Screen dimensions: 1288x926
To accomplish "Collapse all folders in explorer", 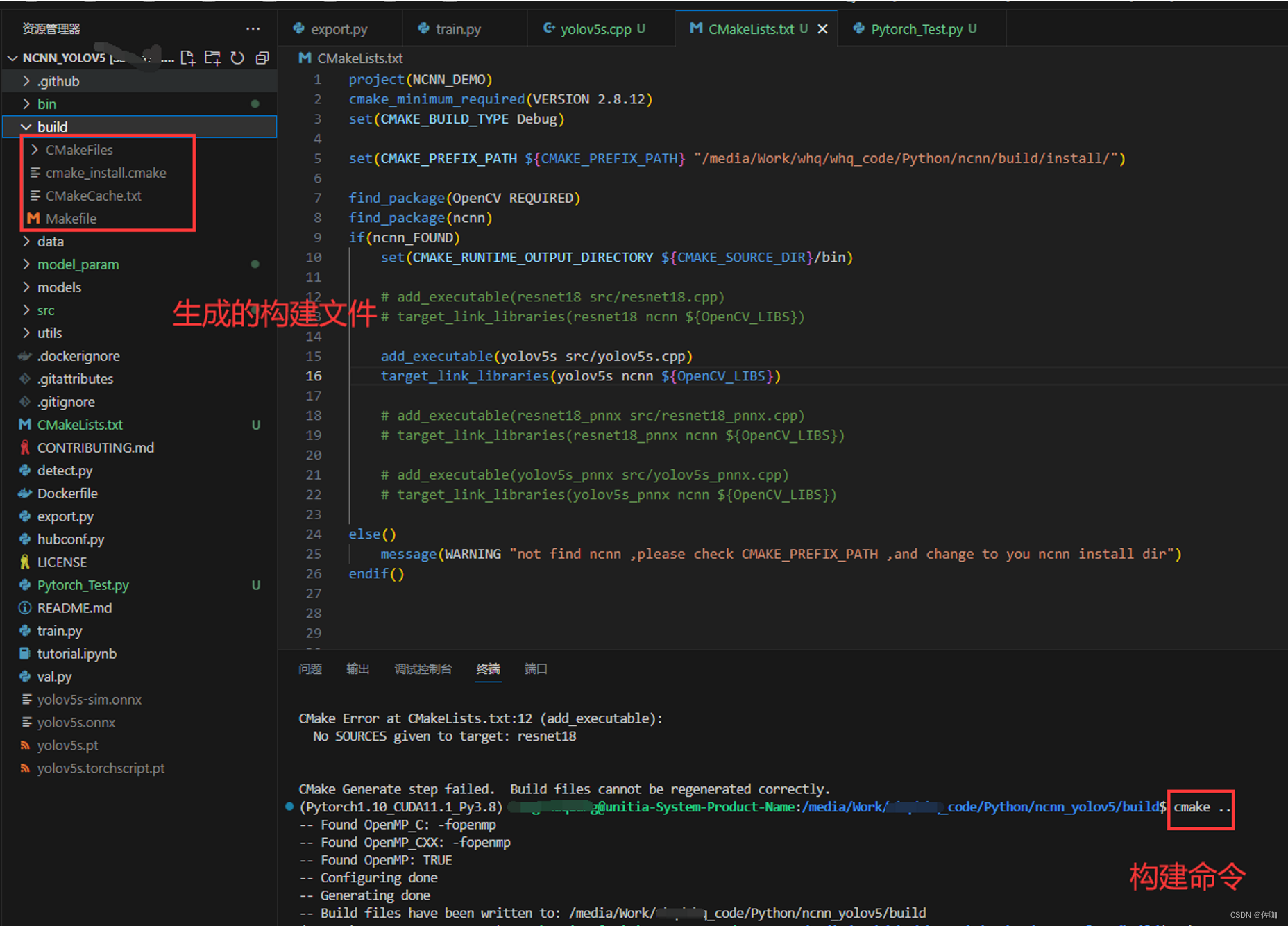I will point(262,58).
